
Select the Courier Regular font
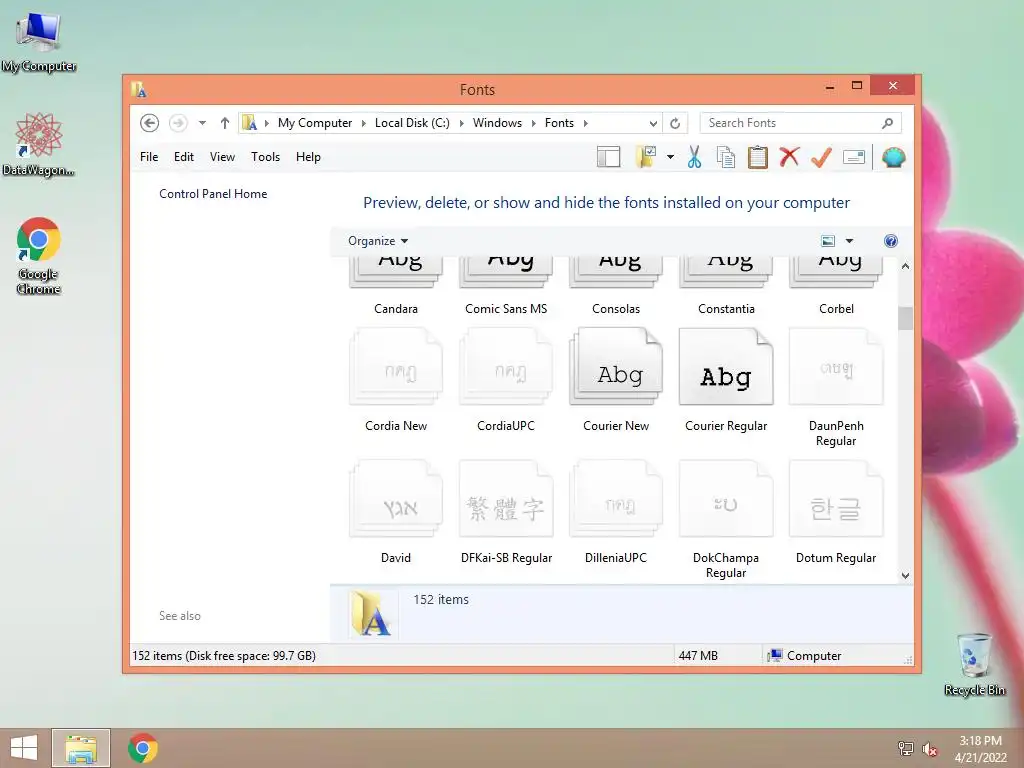click(726, 381)
